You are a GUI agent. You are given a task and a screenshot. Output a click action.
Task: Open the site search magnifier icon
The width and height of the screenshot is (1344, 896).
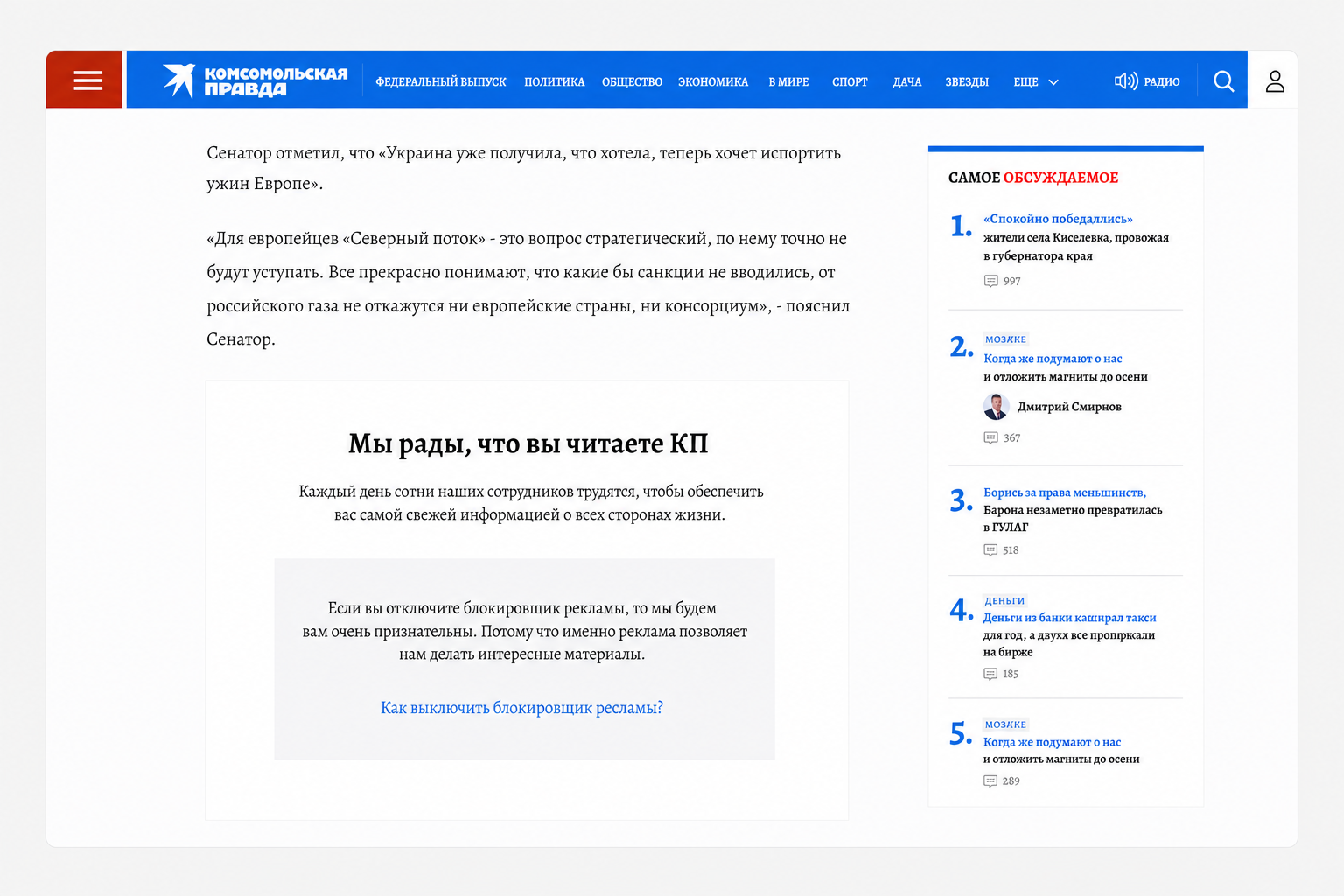(x=1223, y=81)
